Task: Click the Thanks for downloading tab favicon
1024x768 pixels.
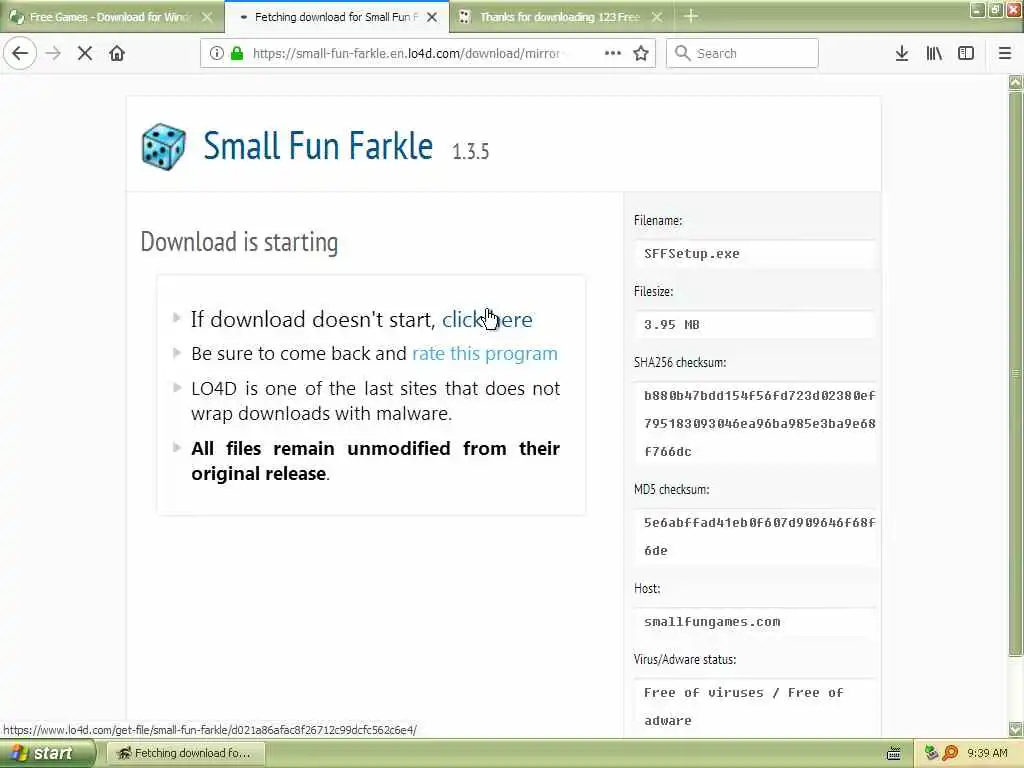Action: tap(464, 17)
